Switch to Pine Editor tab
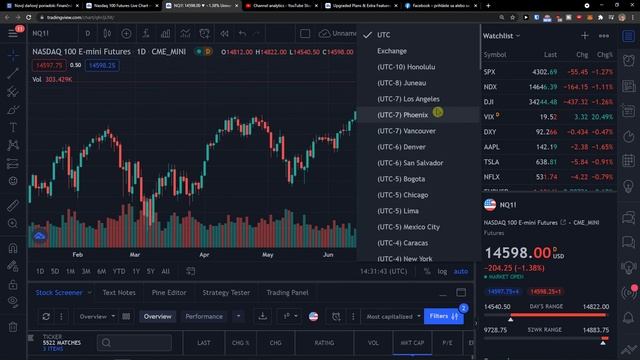Screen dimensions: 640x360 (169, 293)
